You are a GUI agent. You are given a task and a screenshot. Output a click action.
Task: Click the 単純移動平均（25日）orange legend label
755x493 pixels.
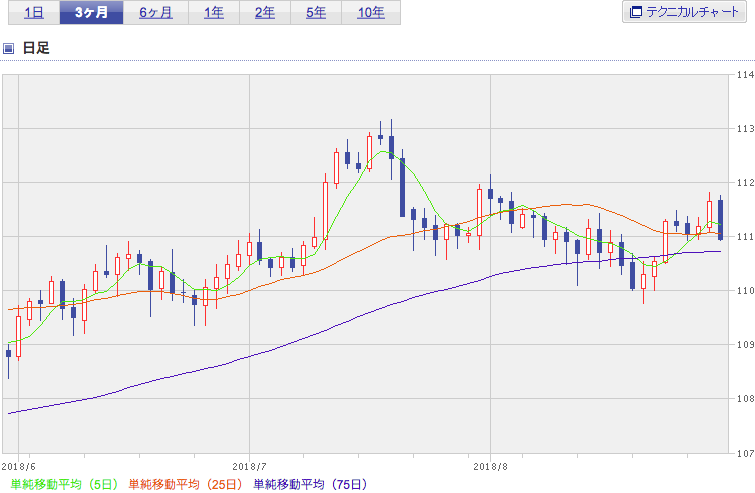(x=185, y=484)
